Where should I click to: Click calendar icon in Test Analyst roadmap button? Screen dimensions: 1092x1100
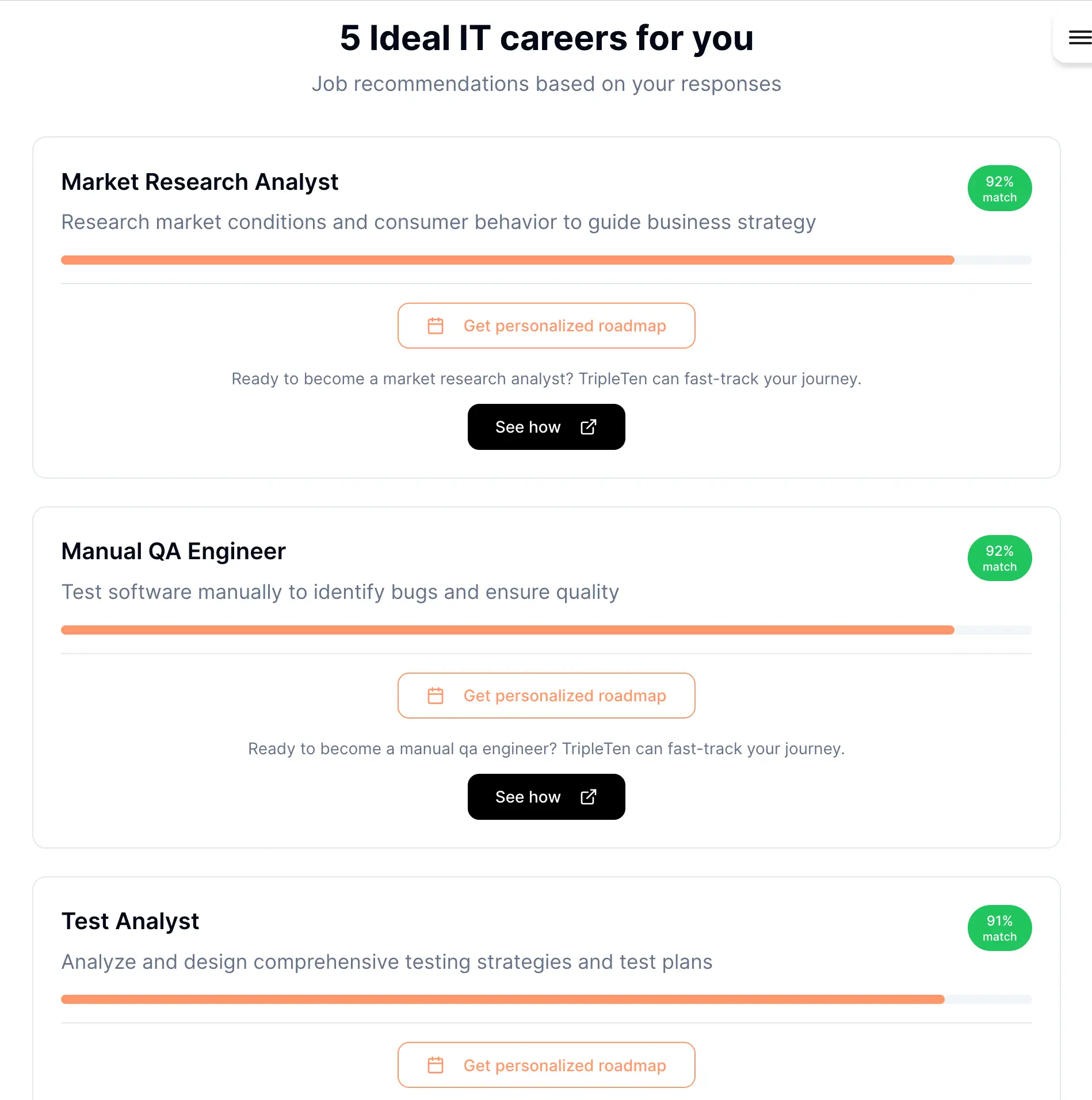[436, 1065]
